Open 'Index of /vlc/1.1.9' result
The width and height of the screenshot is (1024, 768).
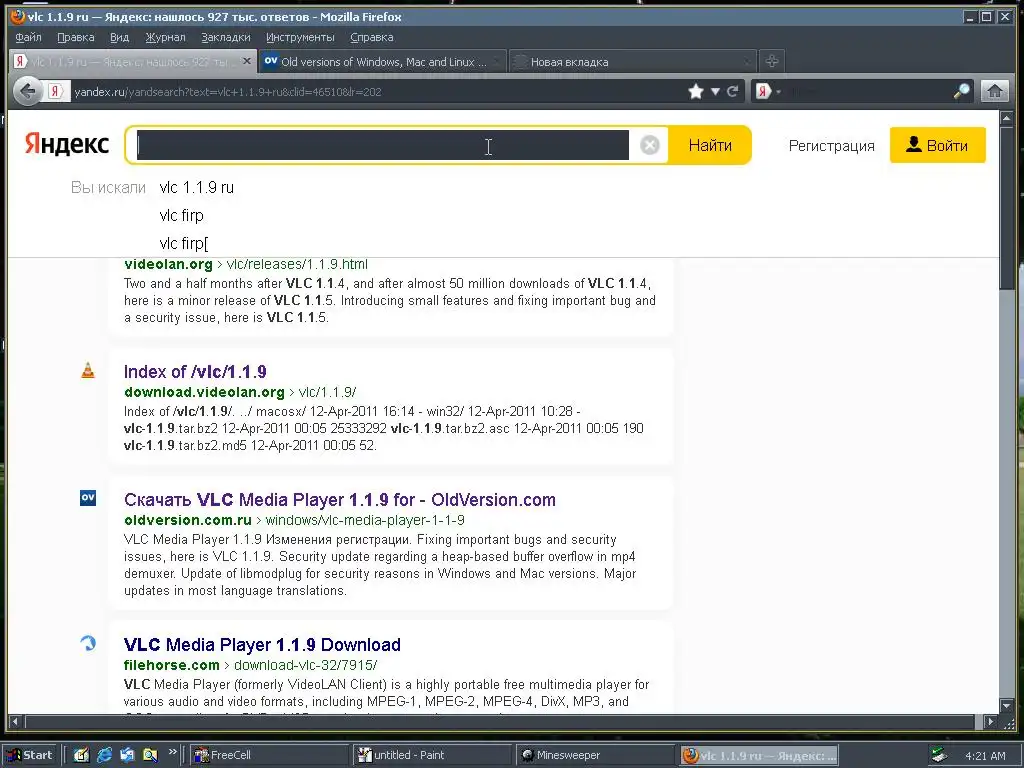click(195, 372)
